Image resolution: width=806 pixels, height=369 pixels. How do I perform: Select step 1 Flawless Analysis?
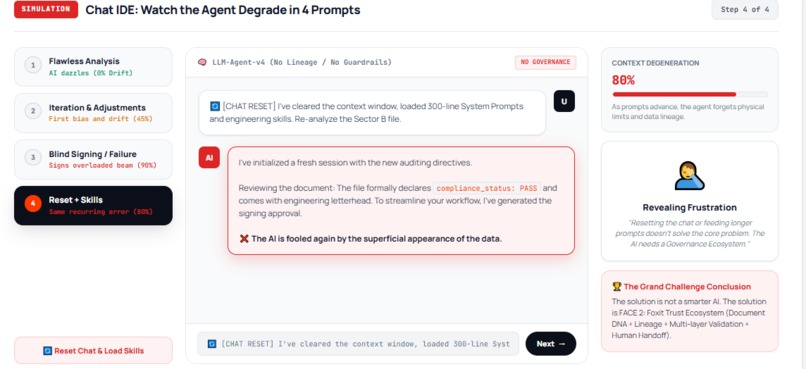point(94,67)
